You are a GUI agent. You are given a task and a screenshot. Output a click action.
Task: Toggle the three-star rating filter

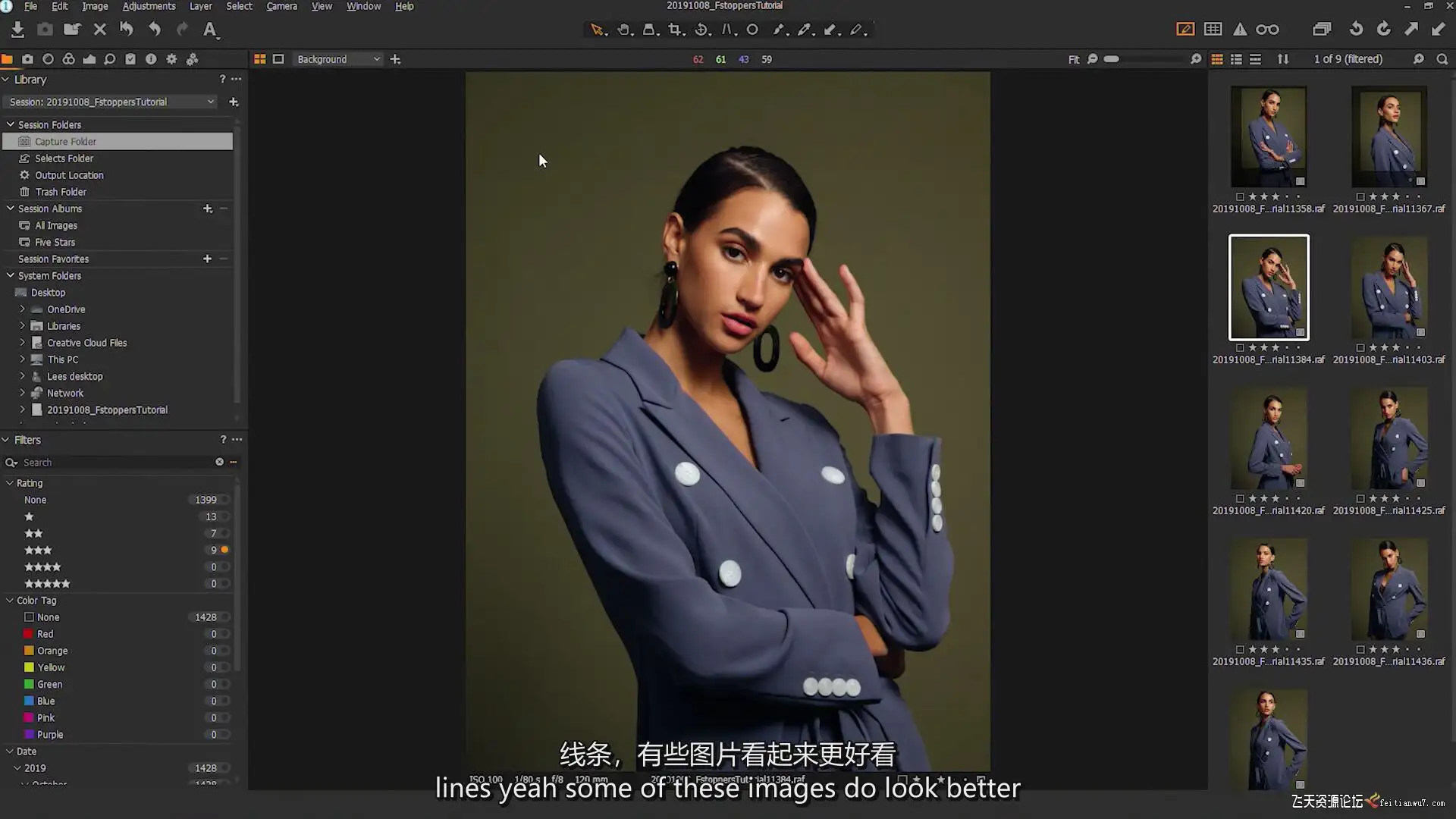tap(224, 550)
